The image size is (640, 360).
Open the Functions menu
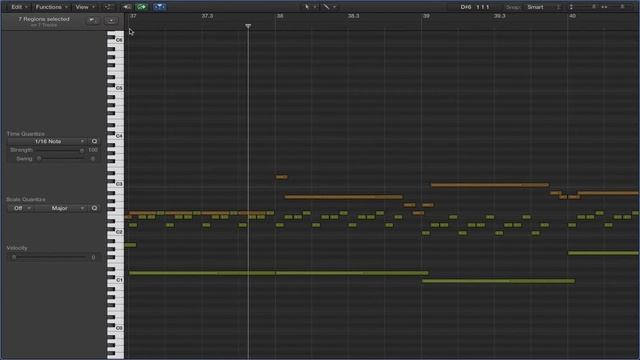coord(51,7)
